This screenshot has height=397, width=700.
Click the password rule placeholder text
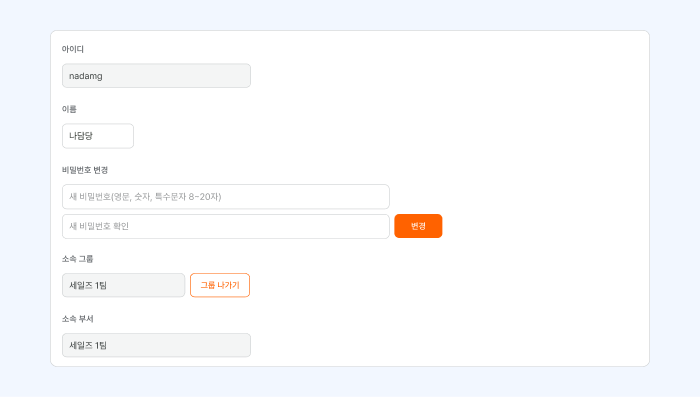point(145,196)
